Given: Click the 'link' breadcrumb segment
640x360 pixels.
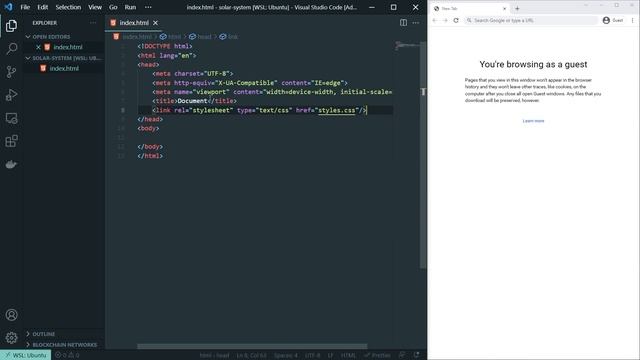Looking at the screenshot, I should pyautogui.click(x=229, y=37).
